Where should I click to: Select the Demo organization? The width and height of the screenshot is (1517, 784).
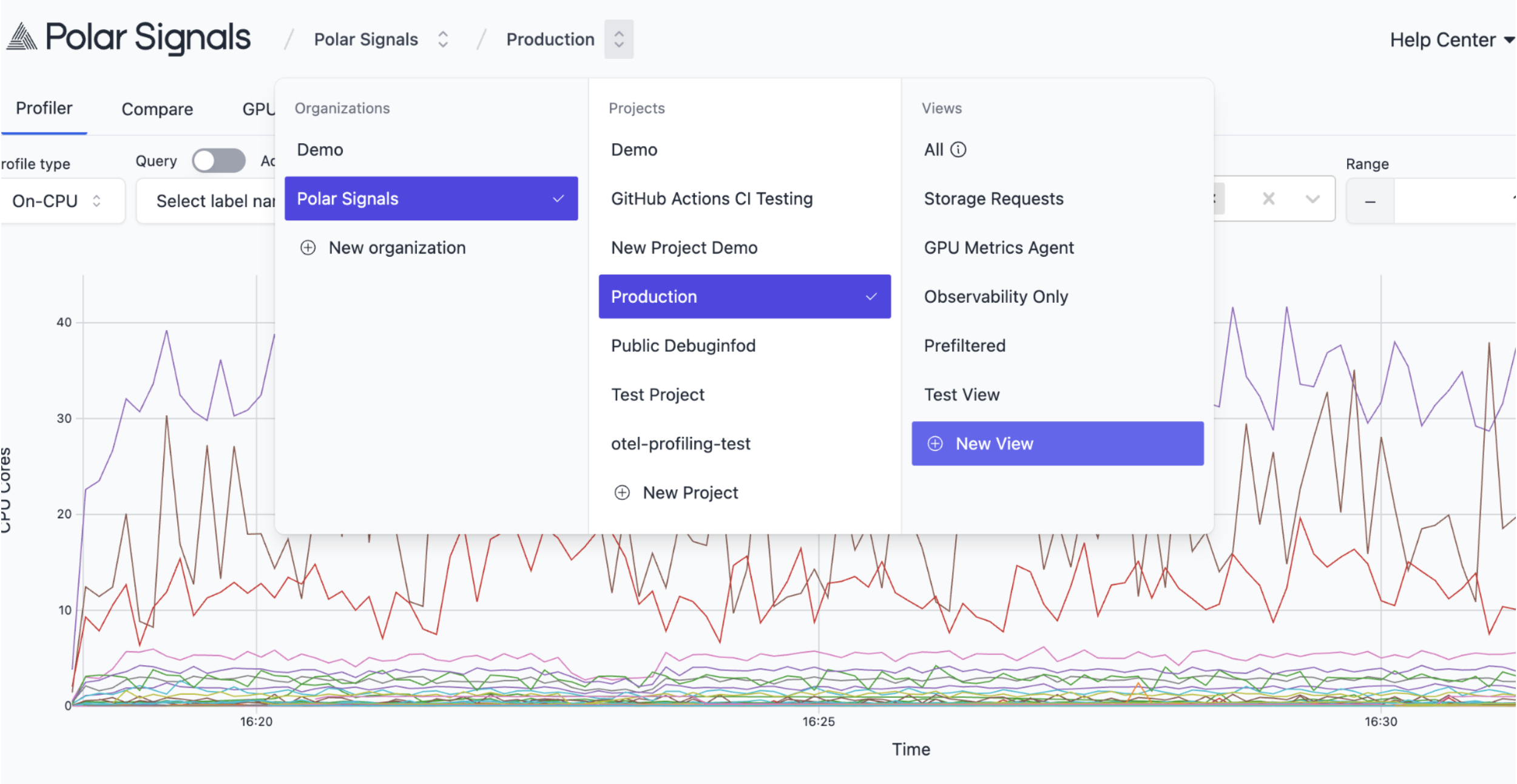pyautogui.click(x=431, y=150)
